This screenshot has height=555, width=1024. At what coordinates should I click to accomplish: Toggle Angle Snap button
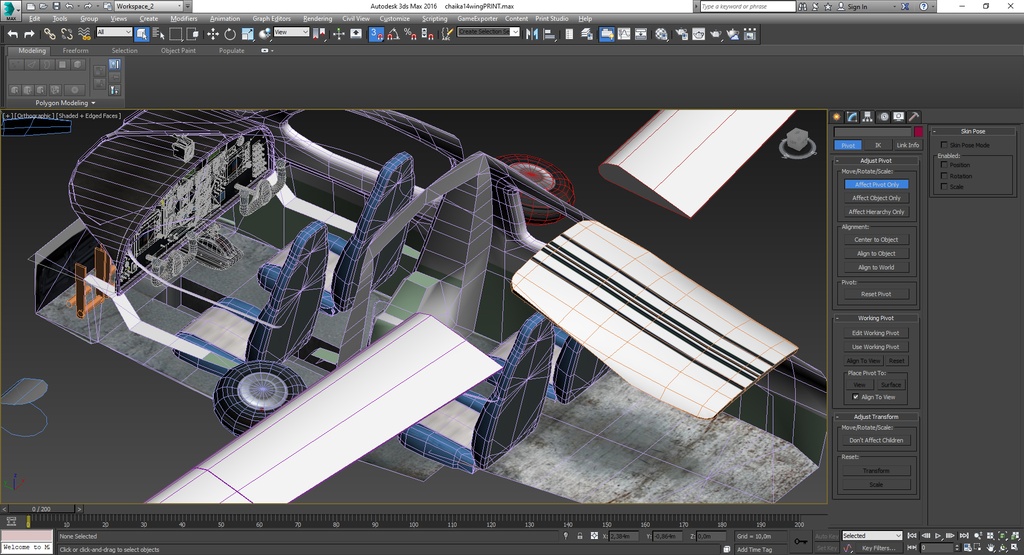[x=393, y=34]
